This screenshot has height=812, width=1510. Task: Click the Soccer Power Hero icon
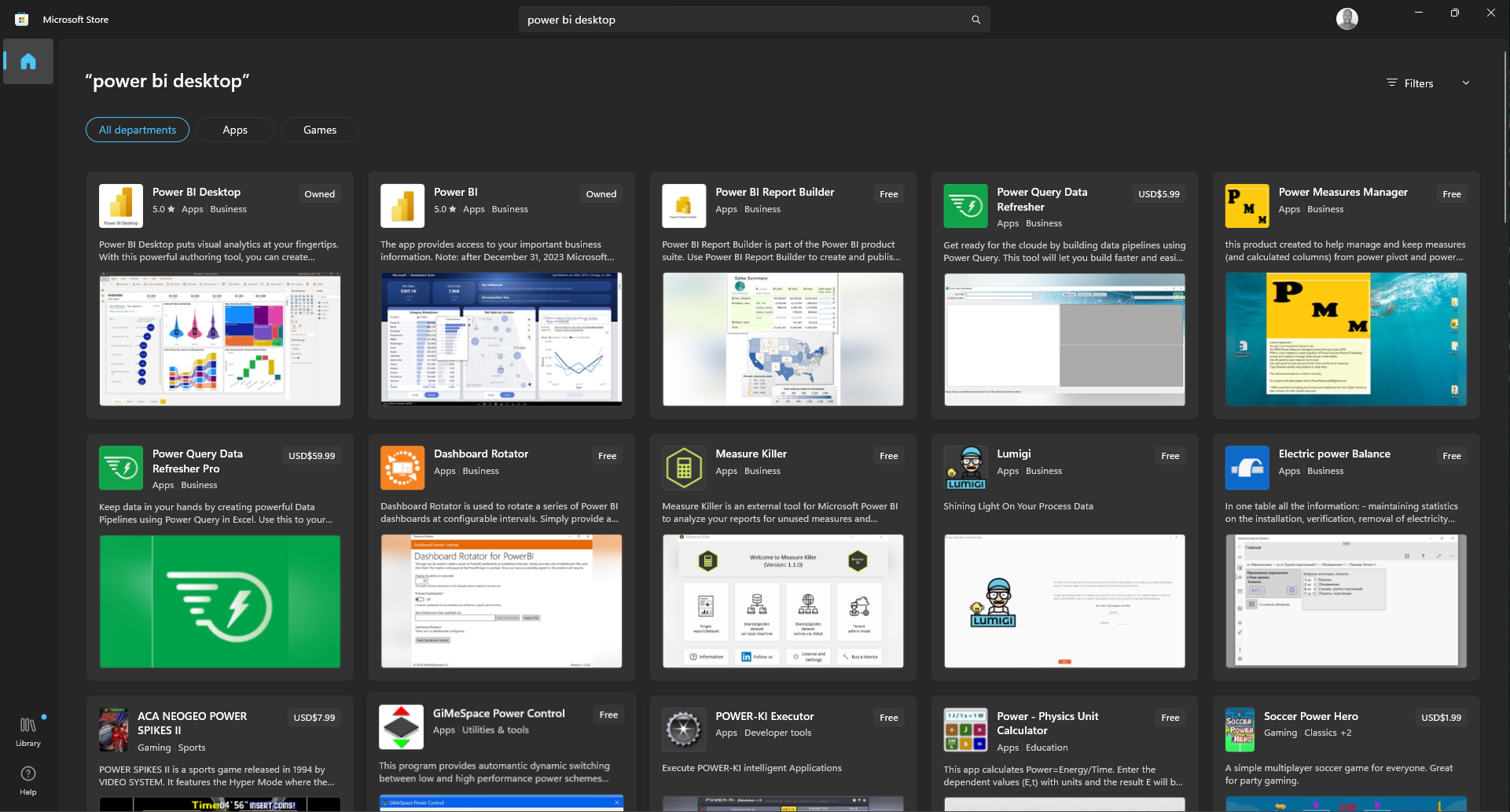1240,729
